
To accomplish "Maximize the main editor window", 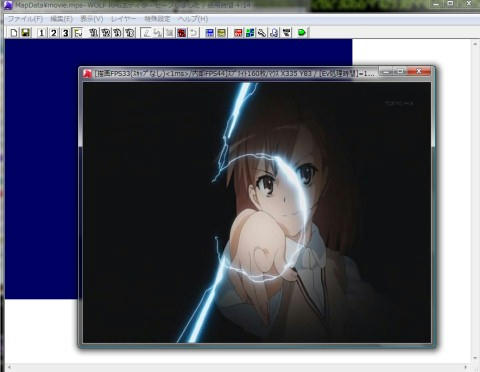I will (x=450, y=4).
